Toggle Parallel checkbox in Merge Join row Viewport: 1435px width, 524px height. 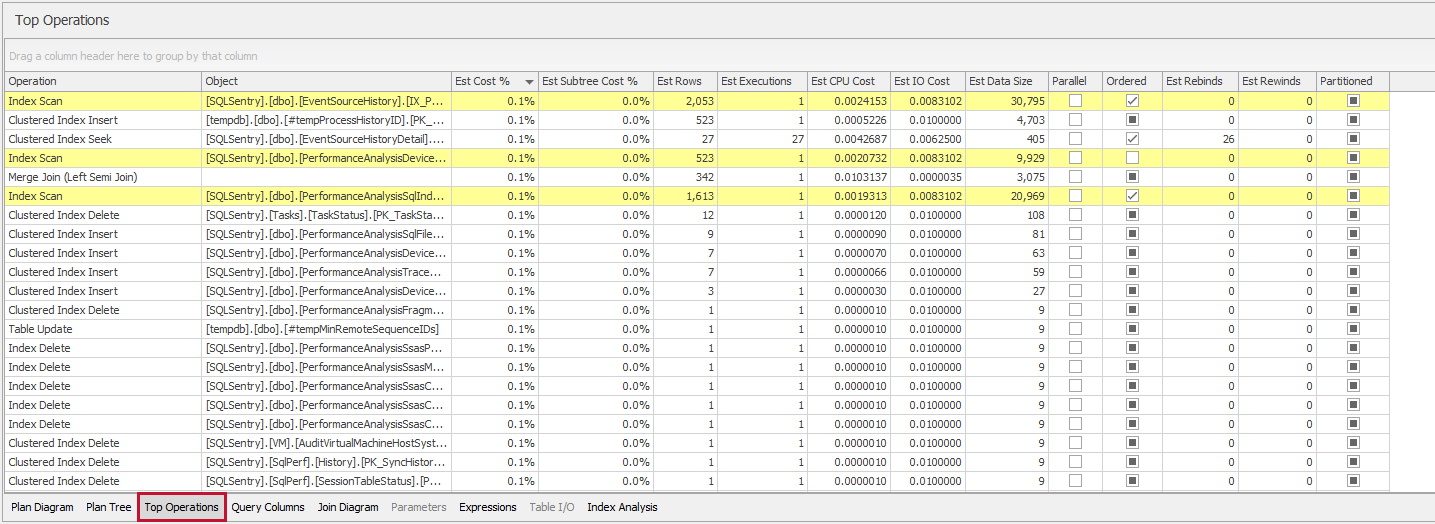coord(1075,177)
